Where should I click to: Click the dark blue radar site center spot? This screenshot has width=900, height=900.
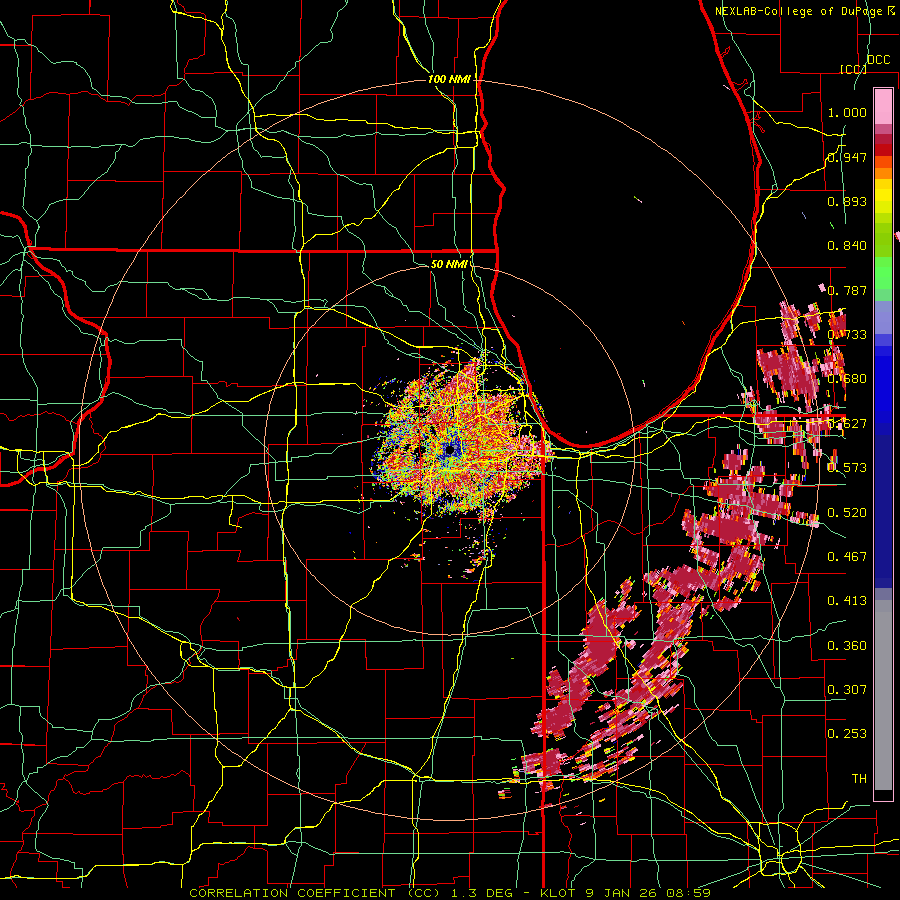451,451
